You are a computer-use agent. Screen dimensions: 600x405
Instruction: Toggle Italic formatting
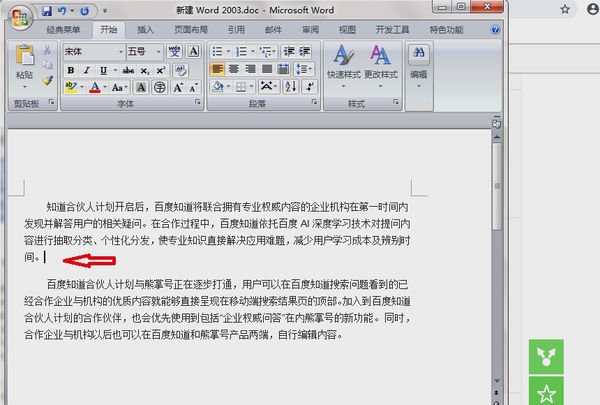coord(87,70)
